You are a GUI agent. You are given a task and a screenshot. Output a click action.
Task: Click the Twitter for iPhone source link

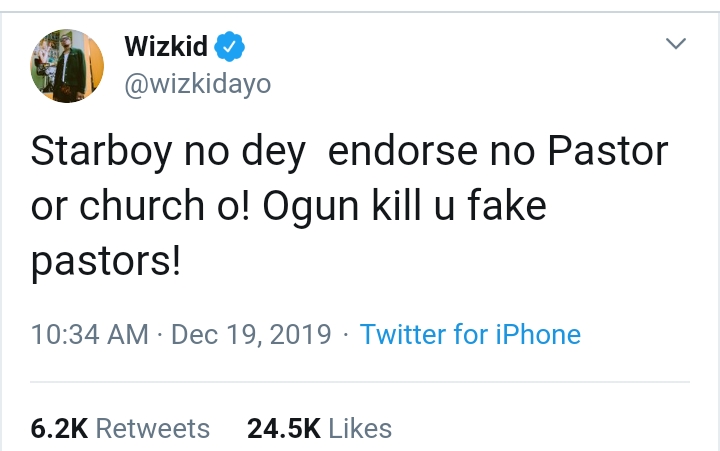[x=470, y=334]
